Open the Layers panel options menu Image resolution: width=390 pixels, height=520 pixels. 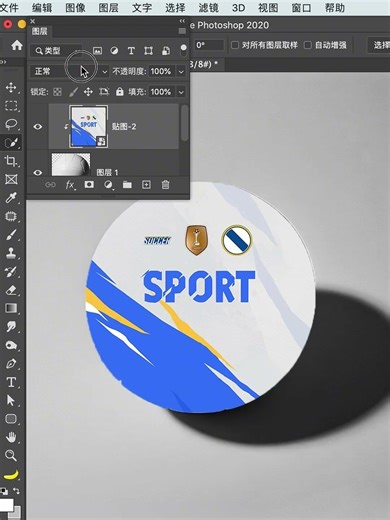click(182, 31)
